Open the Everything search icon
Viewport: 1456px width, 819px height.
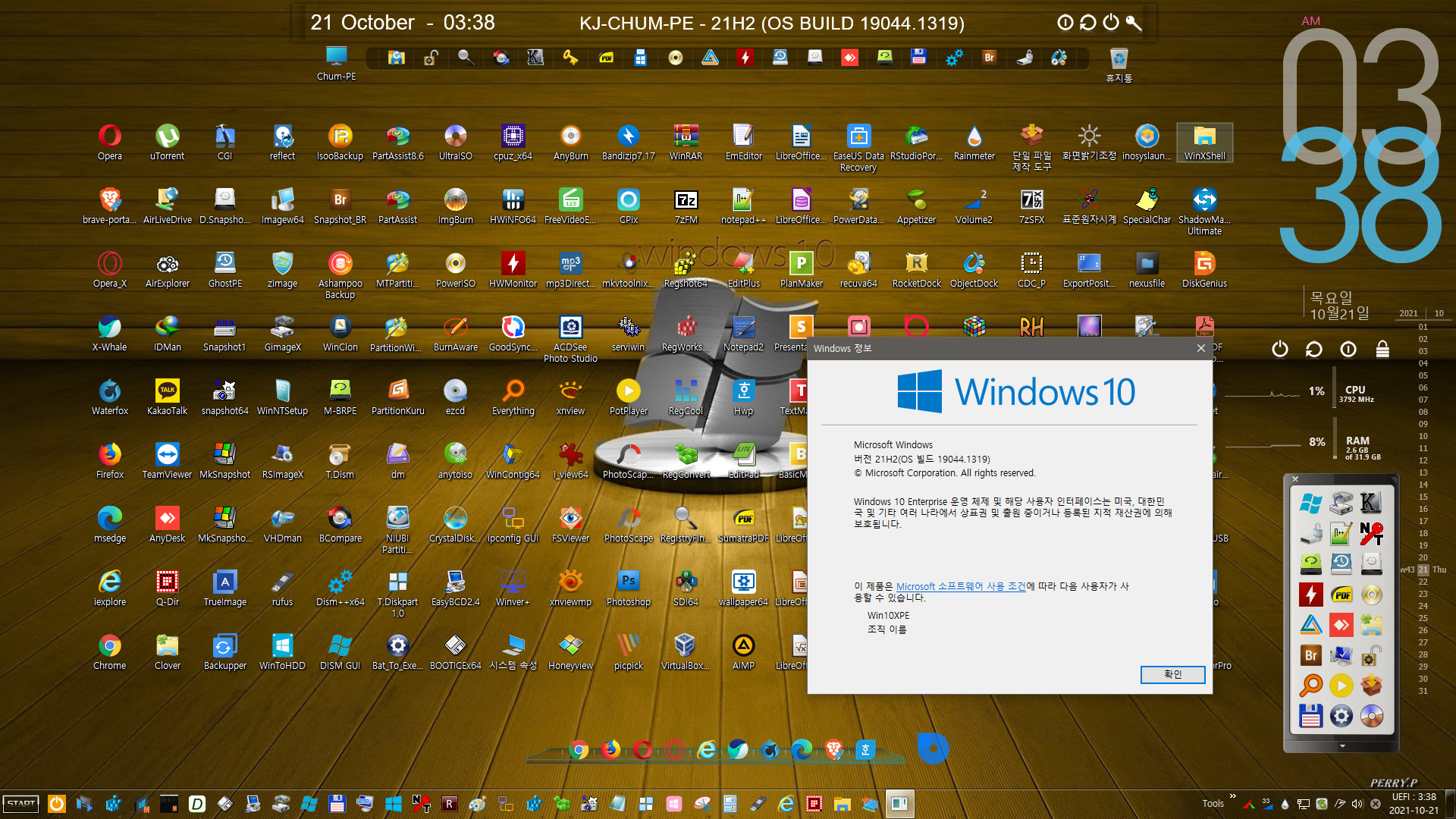(x=513, y=397)
